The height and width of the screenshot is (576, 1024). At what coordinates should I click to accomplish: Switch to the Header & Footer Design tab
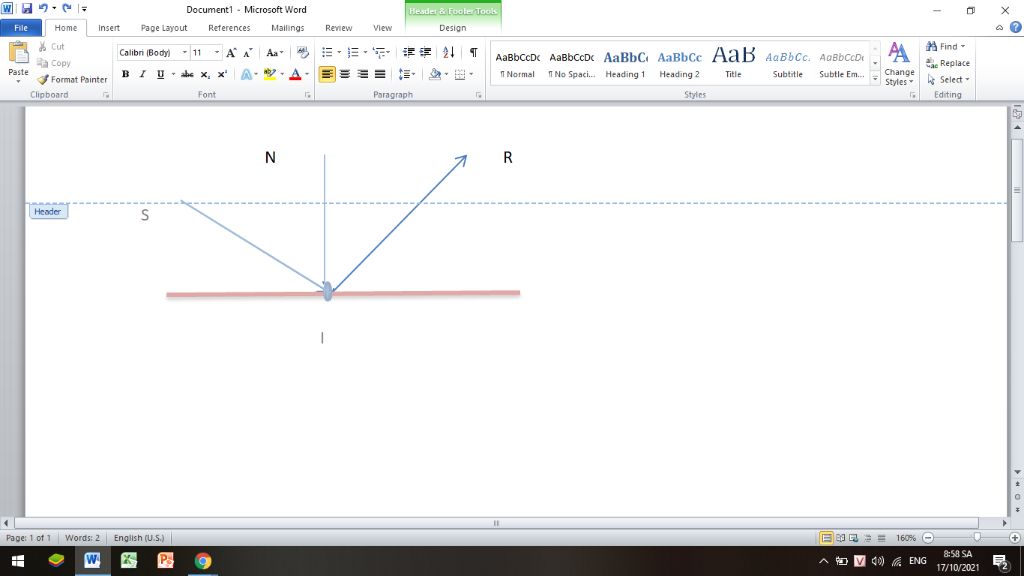tap(453, 27)
